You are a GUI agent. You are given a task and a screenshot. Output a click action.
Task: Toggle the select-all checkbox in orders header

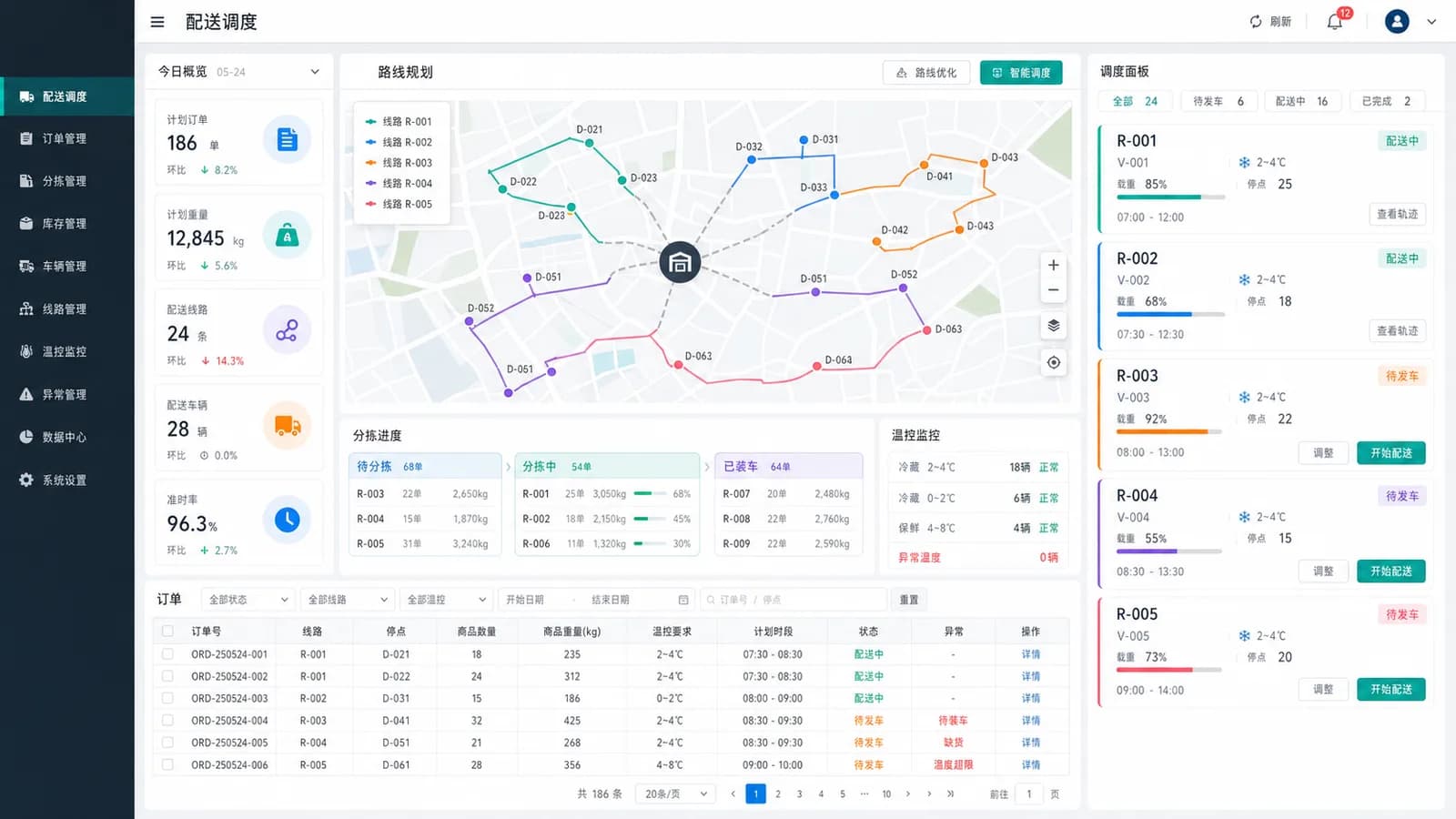[x=167, y=631]
